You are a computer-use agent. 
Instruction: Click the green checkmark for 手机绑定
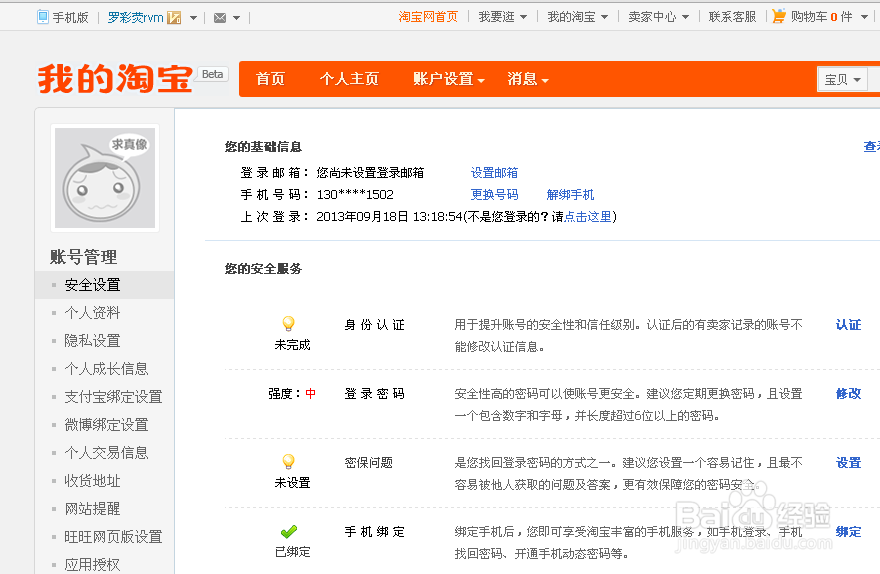289,531
